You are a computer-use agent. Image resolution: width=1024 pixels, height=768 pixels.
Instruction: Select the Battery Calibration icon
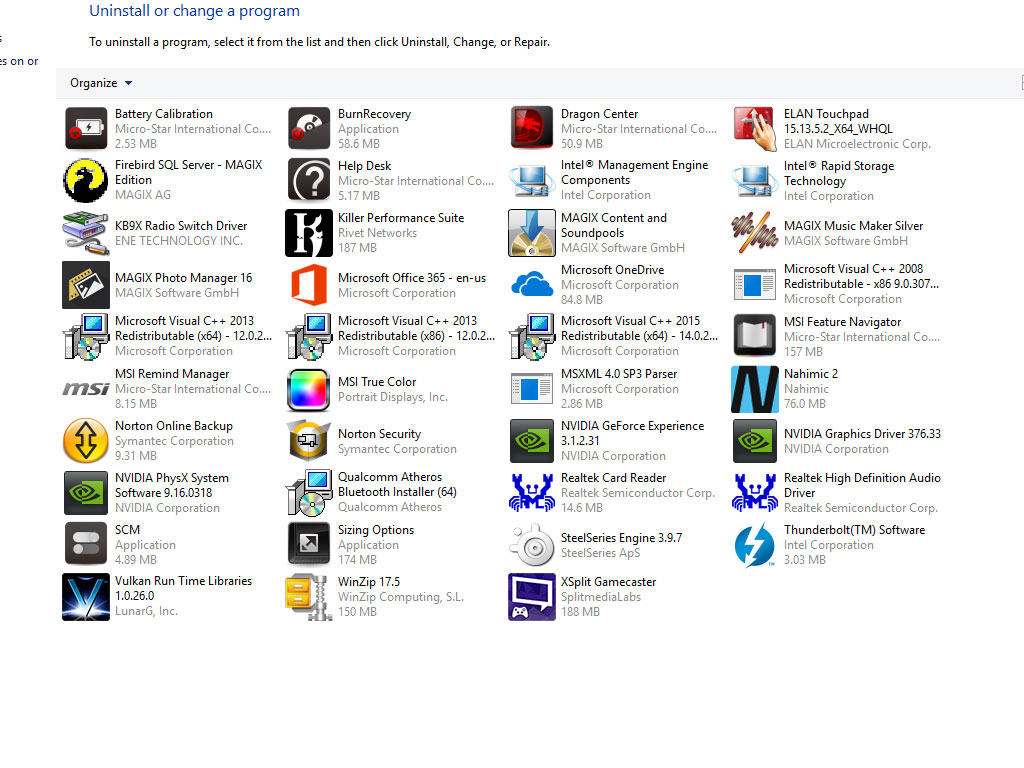(x=86, y=128)
